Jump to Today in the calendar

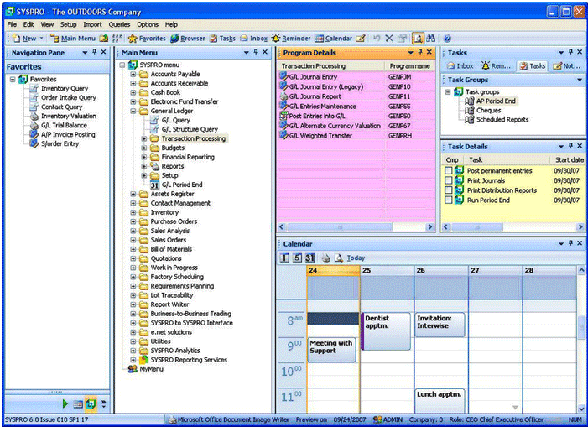356,258
